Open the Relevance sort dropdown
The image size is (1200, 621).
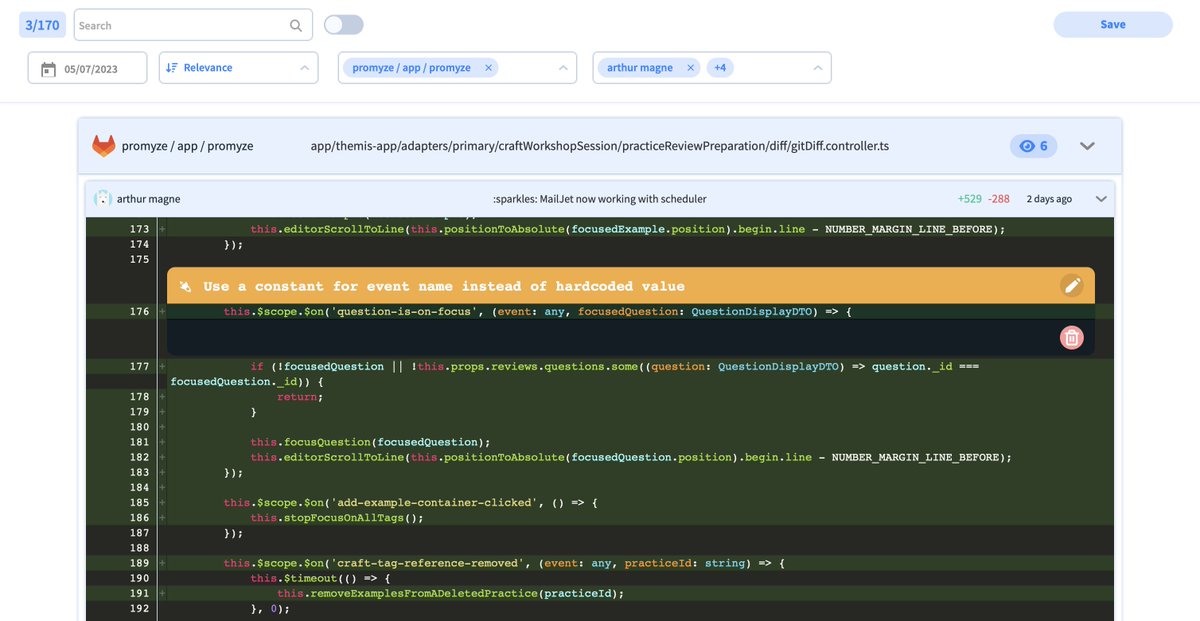[238, 68]
